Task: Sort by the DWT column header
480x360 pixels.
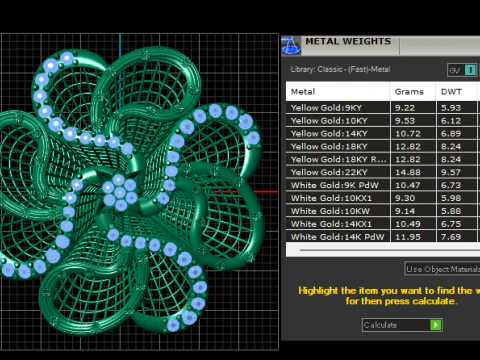Action: pyautogui.click(x=456, y=92)
